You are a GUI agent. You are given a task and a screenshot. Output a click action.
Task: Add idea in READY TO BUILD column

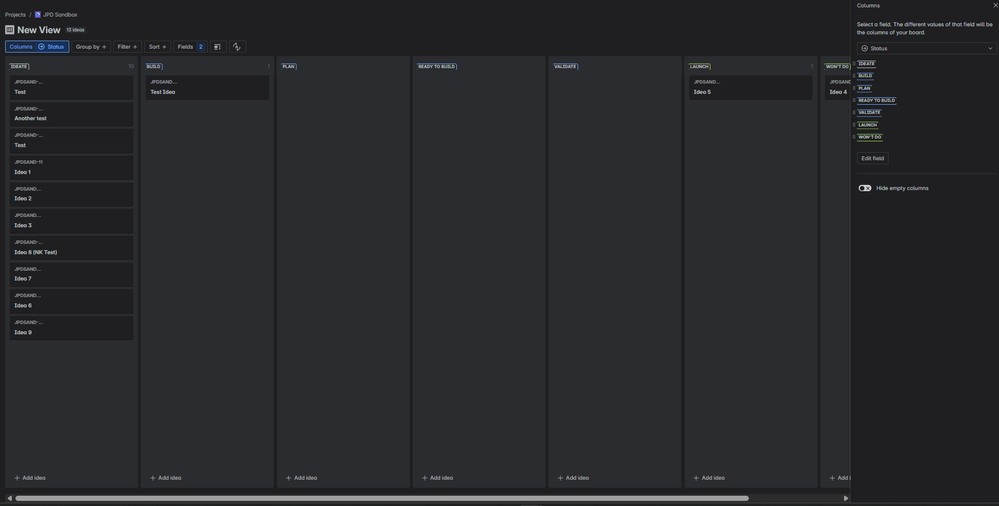pos(438,478)
